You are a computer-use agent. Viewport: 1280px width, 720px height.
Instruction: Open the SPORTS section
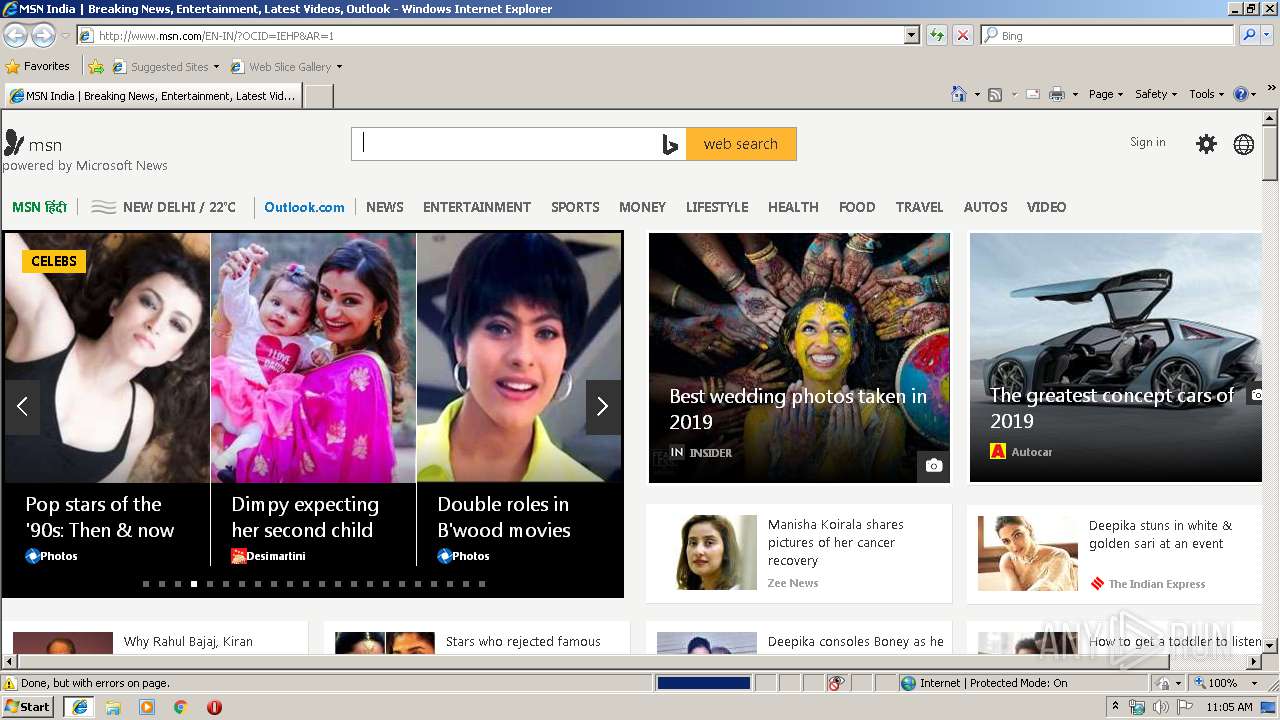575,207
